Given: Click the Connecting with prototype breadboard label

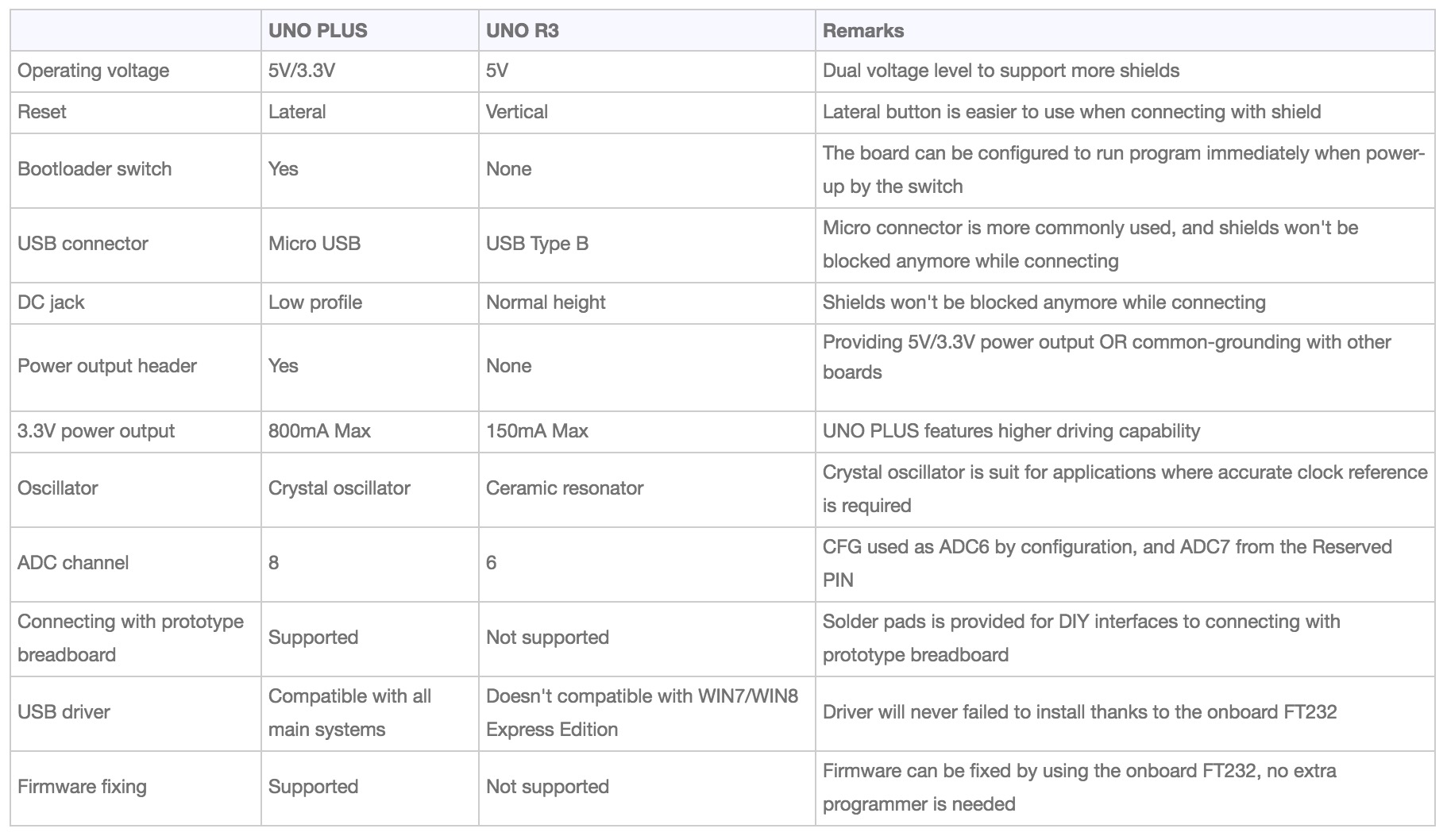Looking at the screenshot, I should (130, 638).
